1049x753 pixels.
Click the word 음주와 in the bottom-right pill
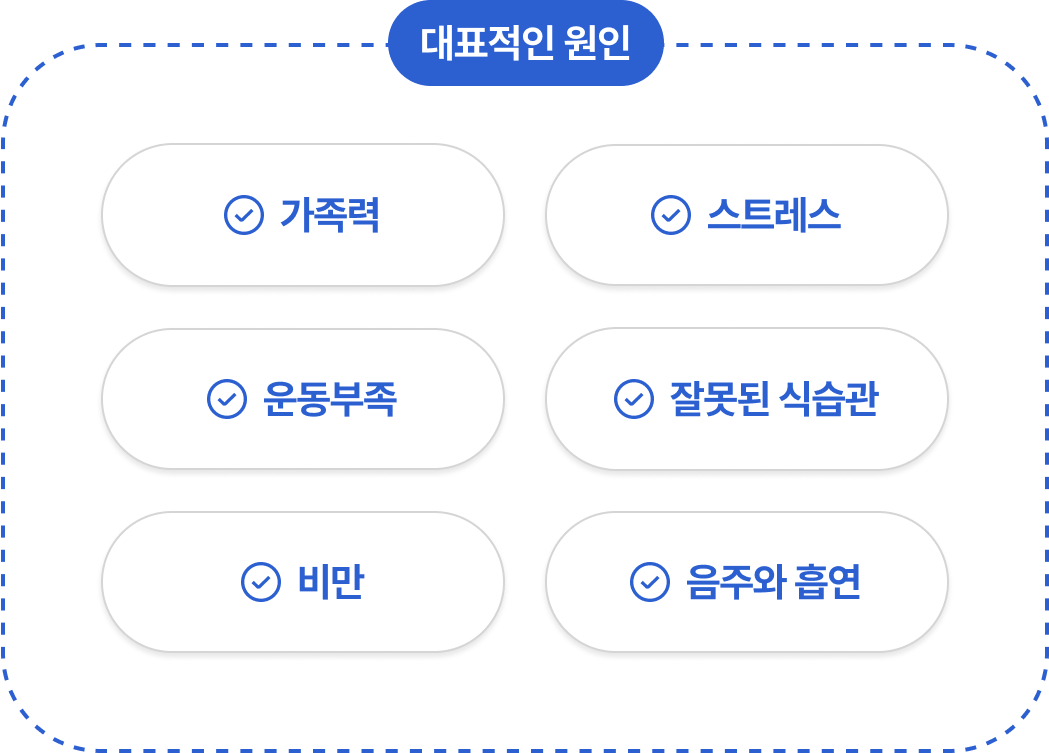[x=736, y=582]
